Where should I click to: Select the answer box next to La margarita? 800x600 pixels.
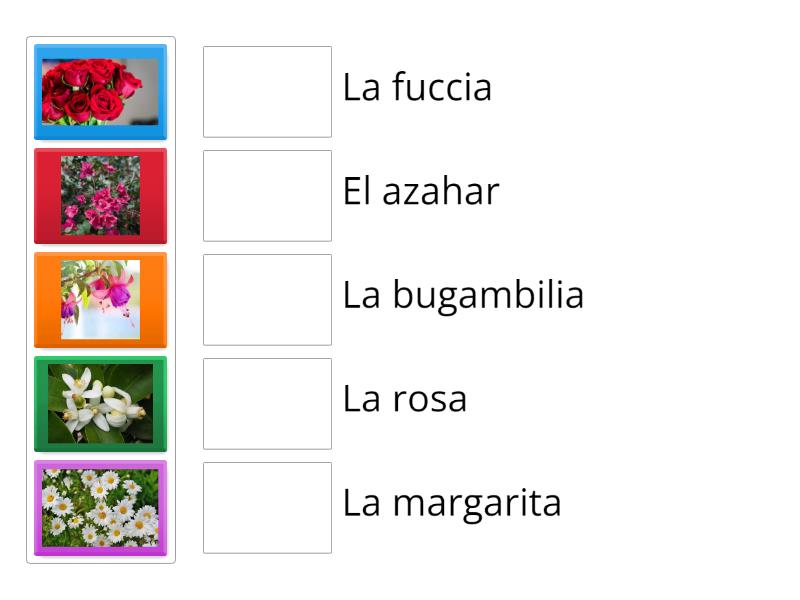pos(266,508)
